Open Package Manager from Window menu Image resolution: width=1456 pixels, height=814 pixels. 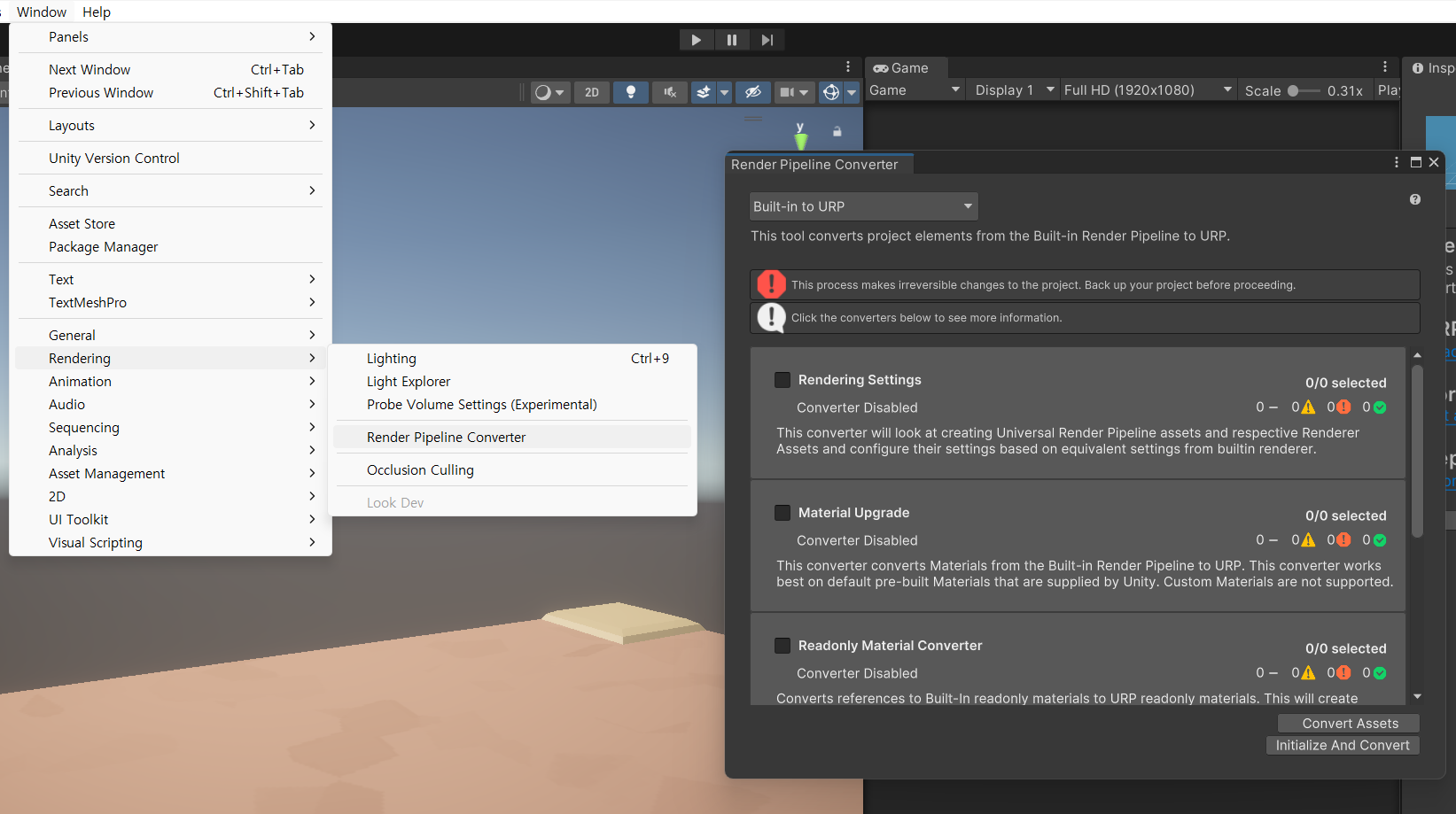pos(170,247)
